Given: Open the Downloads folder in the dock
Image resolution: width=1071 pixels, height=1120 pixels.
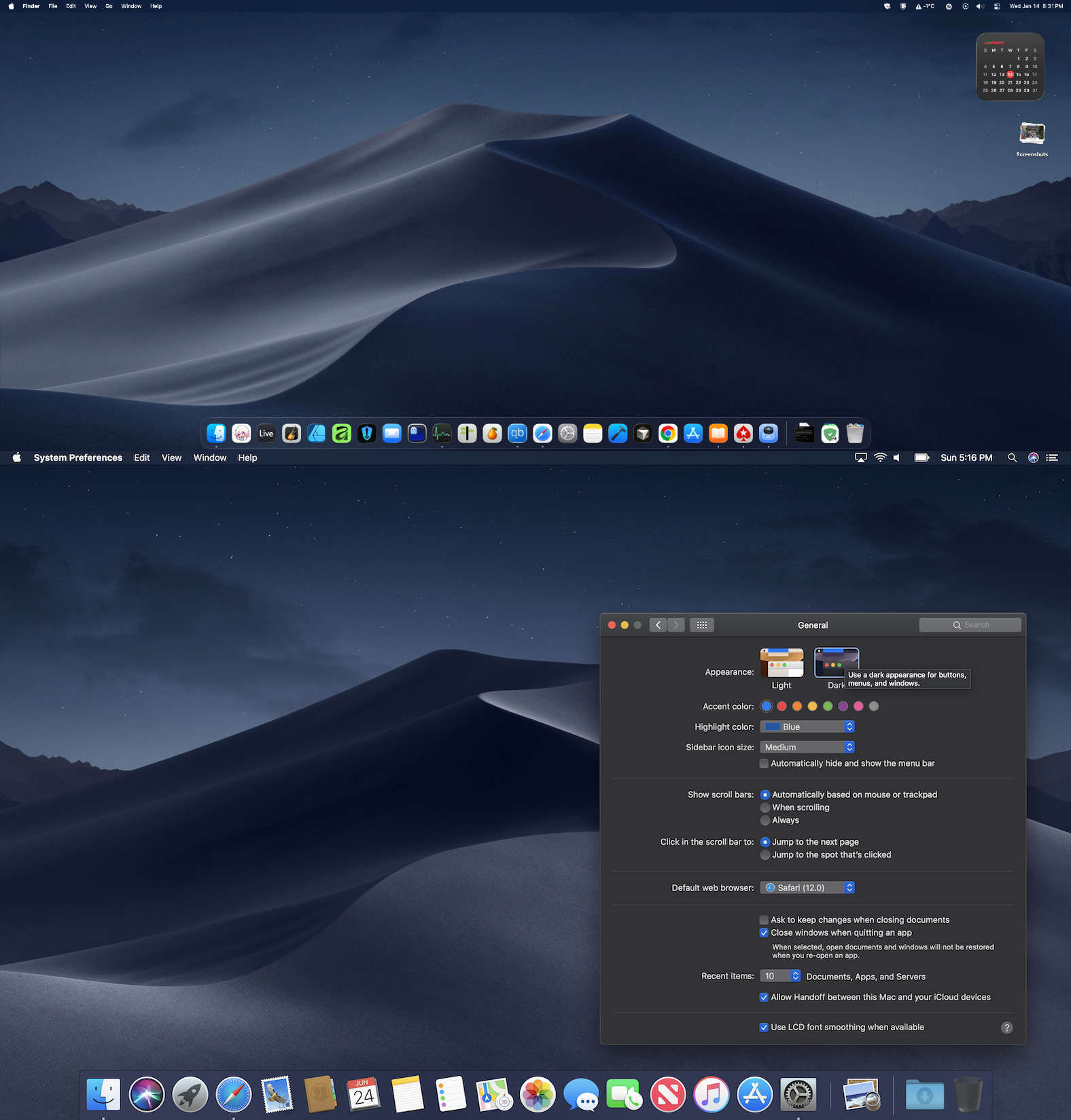Looking at the screenshot, I should pos(925,1094).
